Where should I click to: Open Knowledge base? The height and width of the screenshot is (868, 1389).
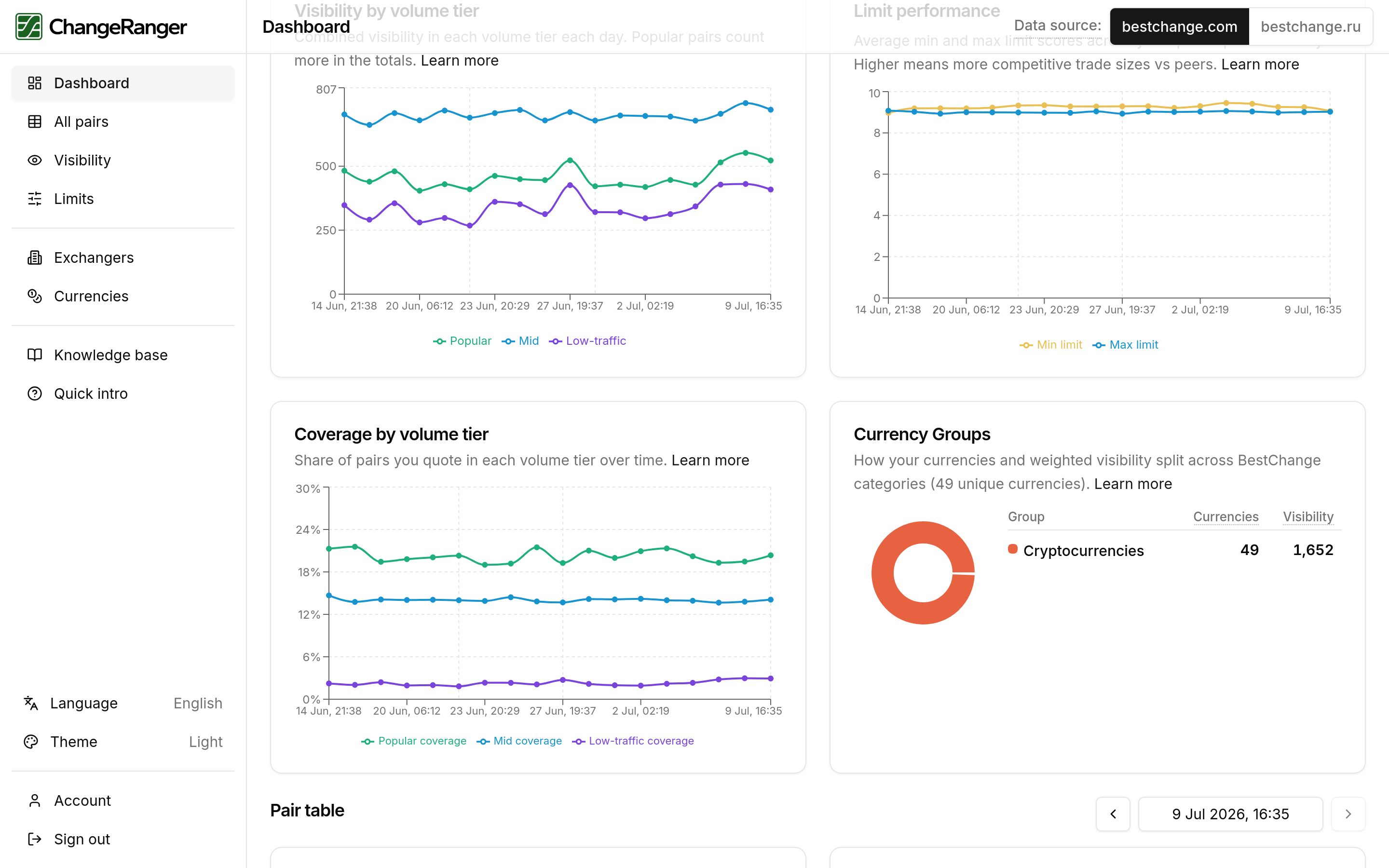pos(123,355)
